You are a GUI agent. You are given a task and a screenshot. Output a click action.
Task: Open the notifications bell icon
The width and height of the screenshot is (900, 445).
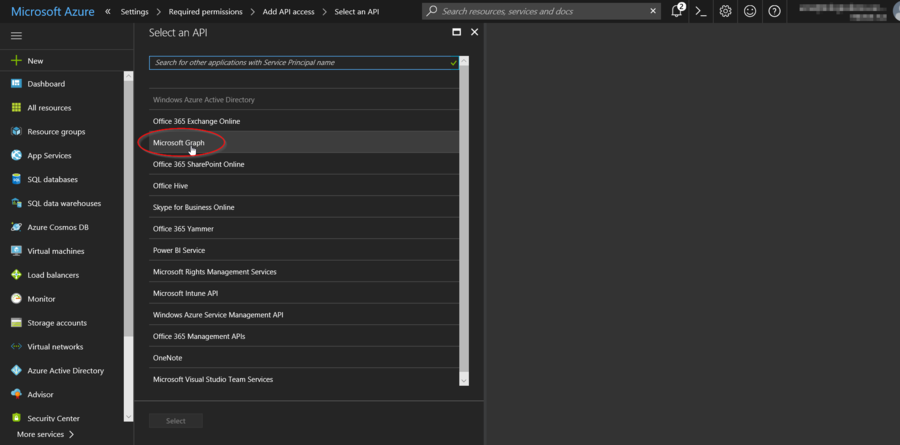(678, 11)
